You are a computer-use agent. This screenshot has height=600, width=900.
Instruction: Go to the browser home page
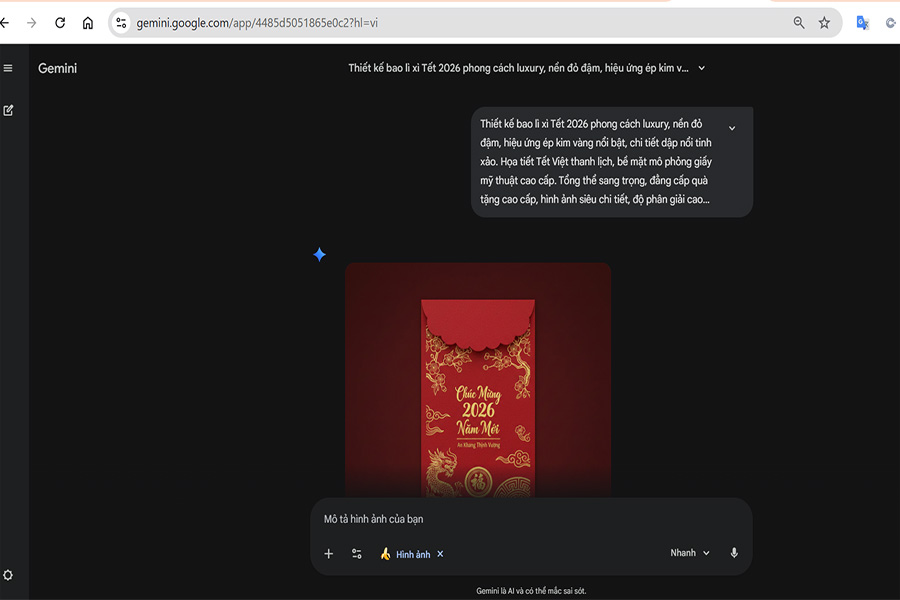[x=88, y=23]
